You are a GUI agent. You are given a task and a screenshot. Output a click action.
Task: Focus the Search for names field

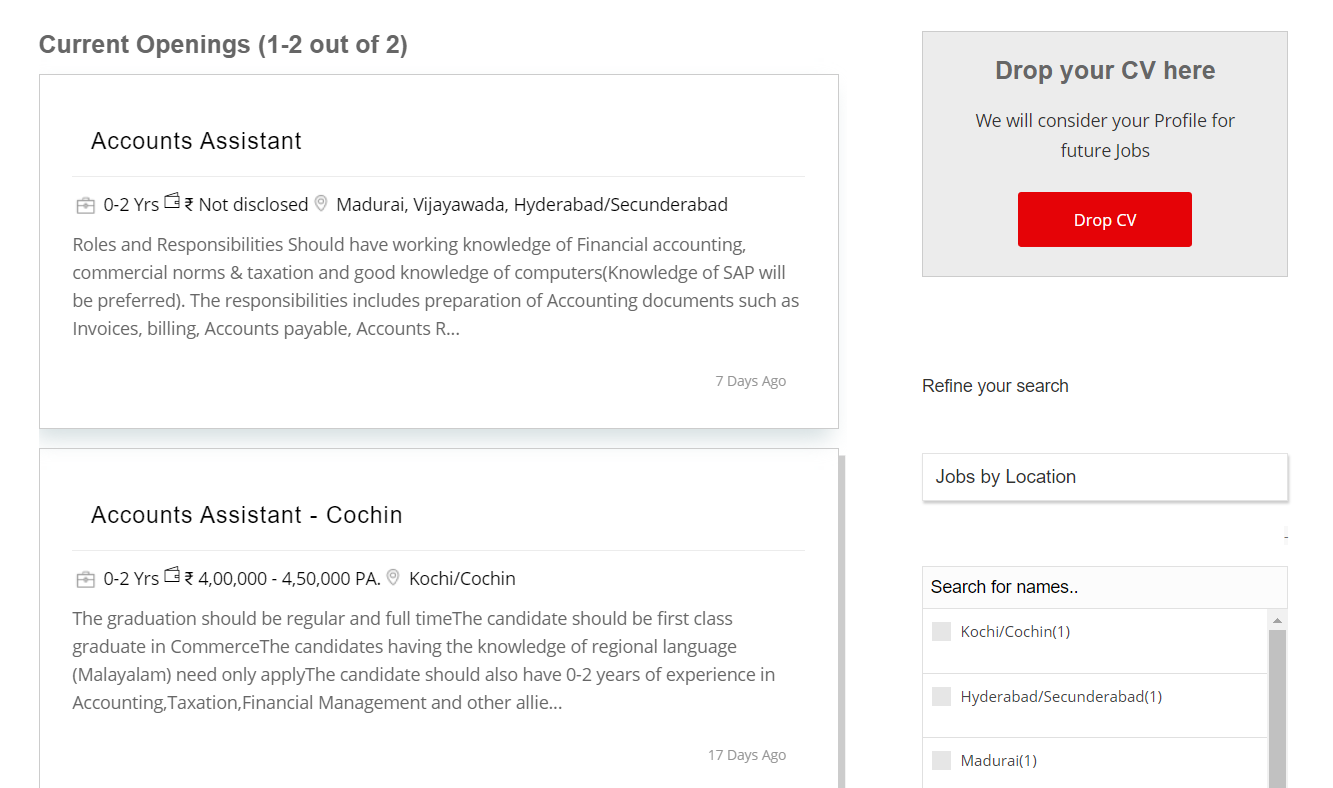[x=1104, y=587]
